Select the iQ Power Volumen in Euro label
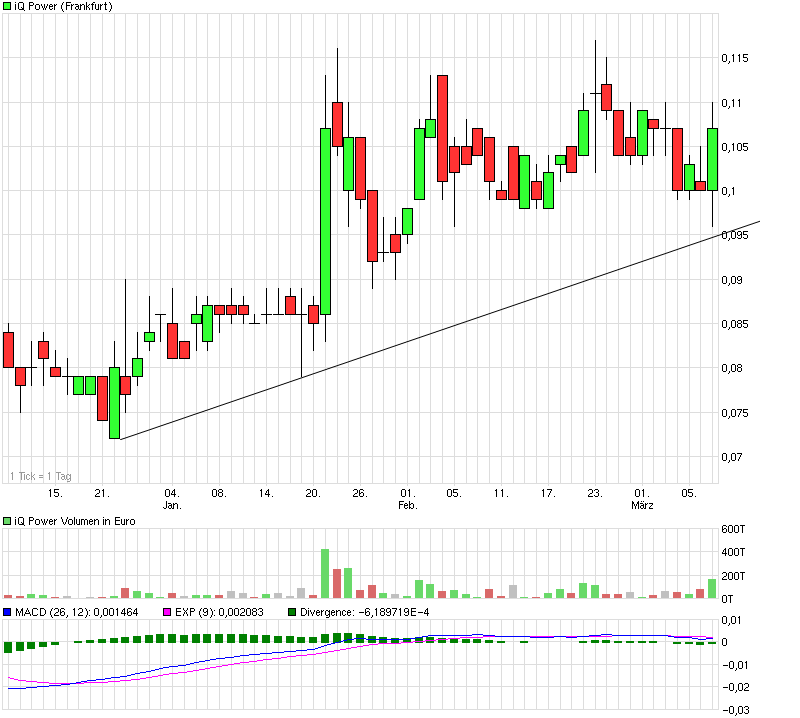This screenshot has width=800, height=718. (x=74, y=521)
